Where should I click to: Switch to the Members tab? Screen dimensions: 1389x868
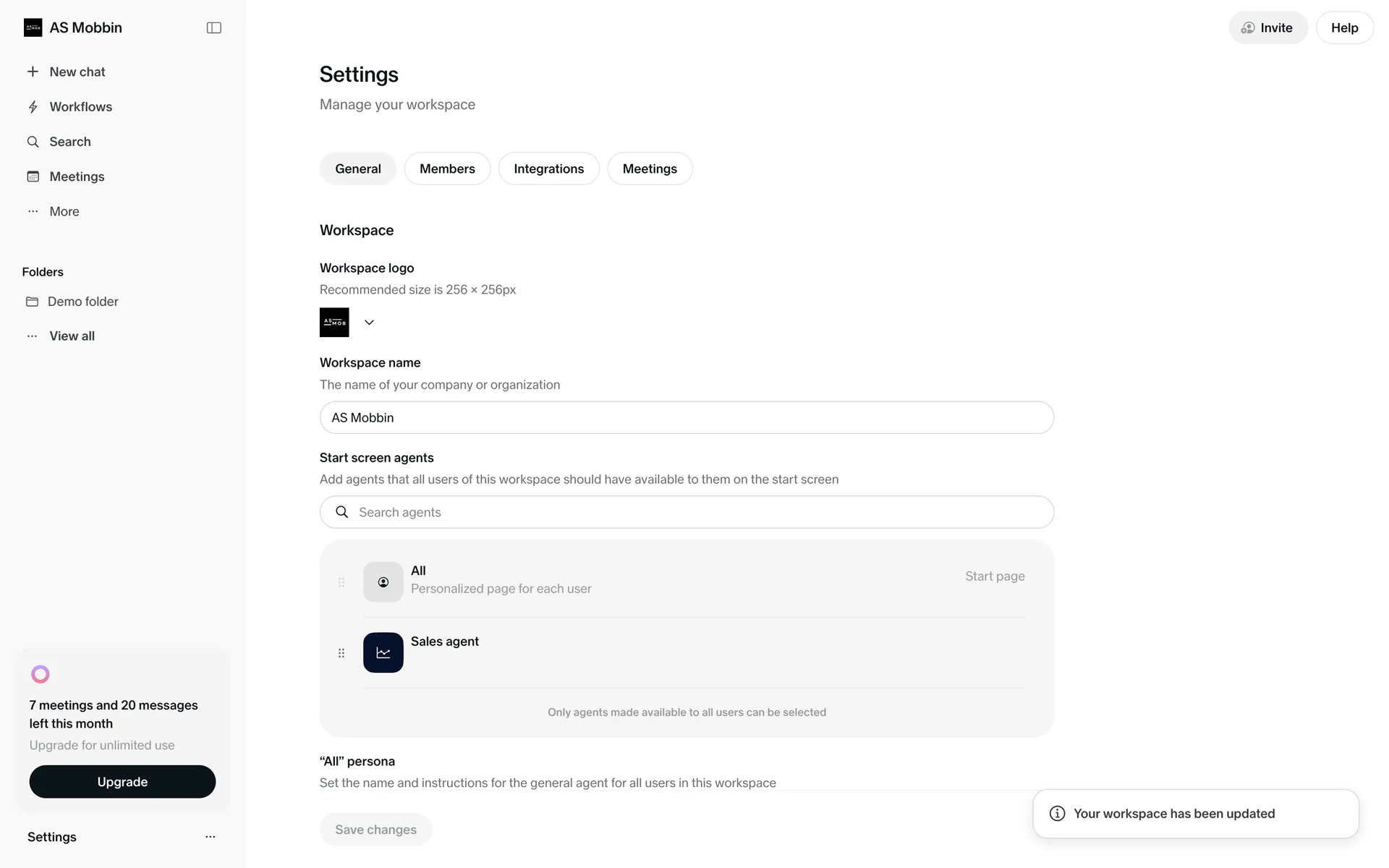click(x=447, y=169)
